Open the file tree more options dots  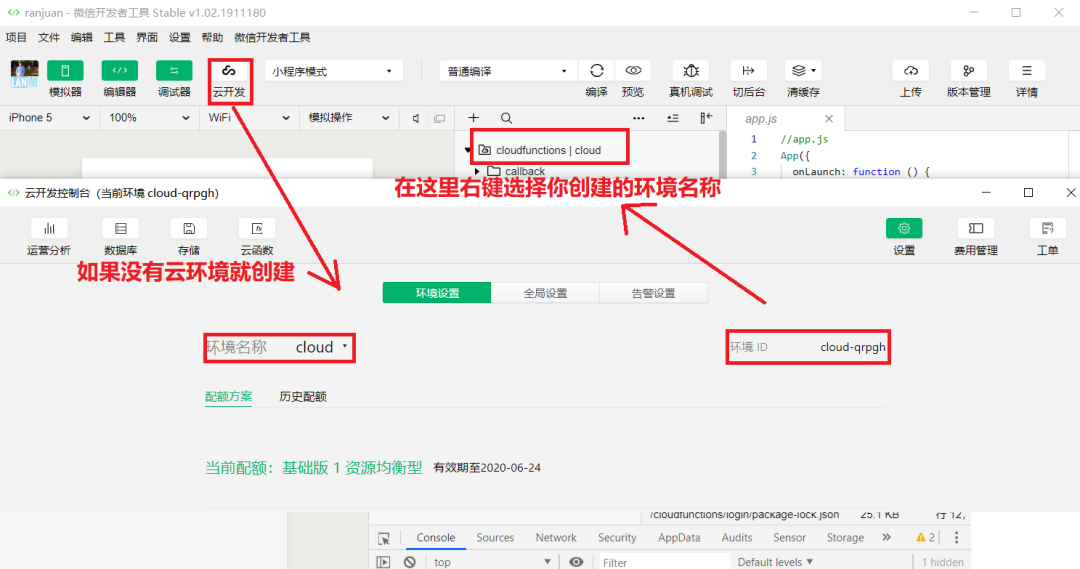tap(638, 118)
